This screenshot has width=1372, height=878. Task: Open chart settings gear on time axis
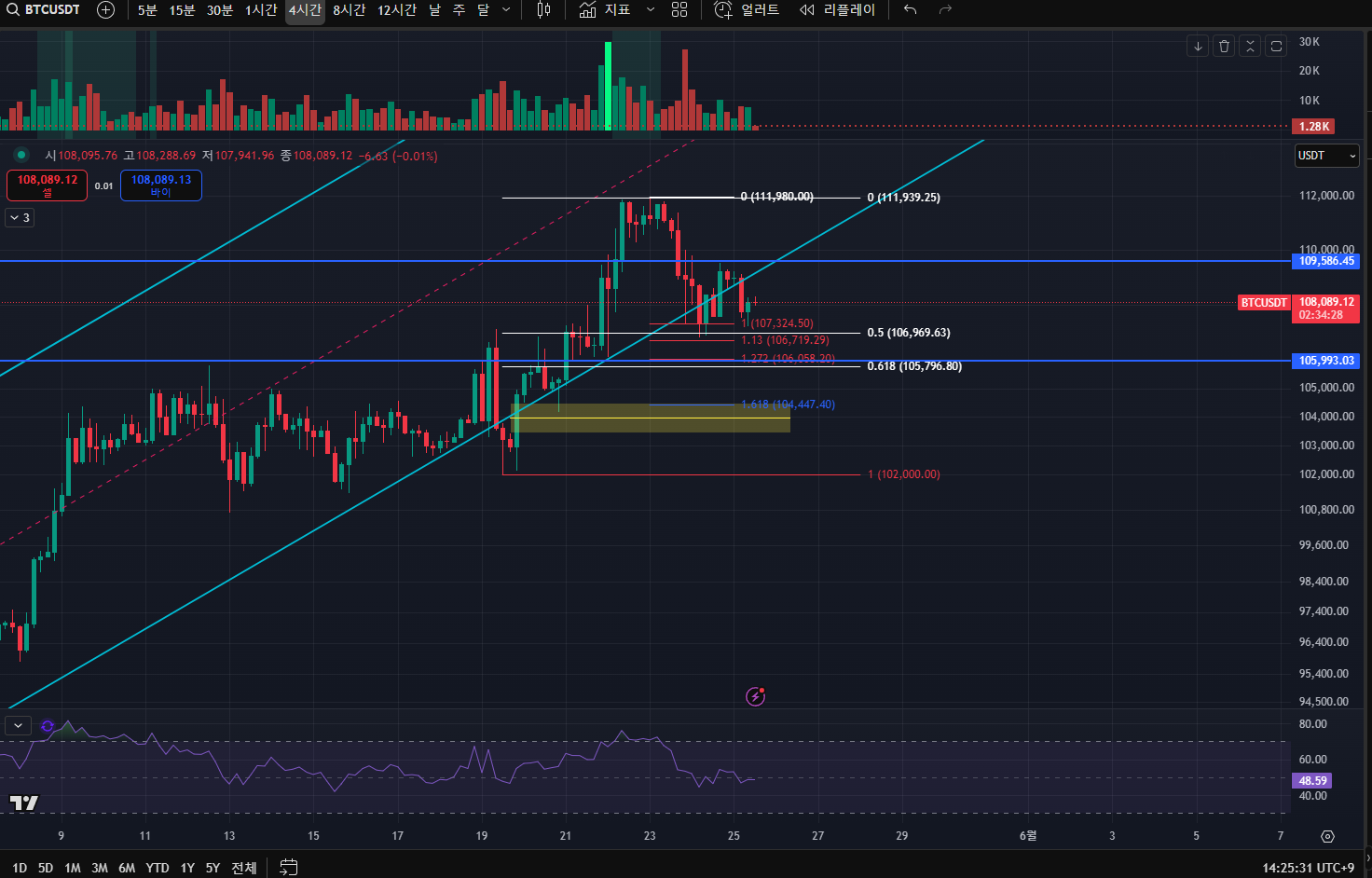[x=1327, y=836]
